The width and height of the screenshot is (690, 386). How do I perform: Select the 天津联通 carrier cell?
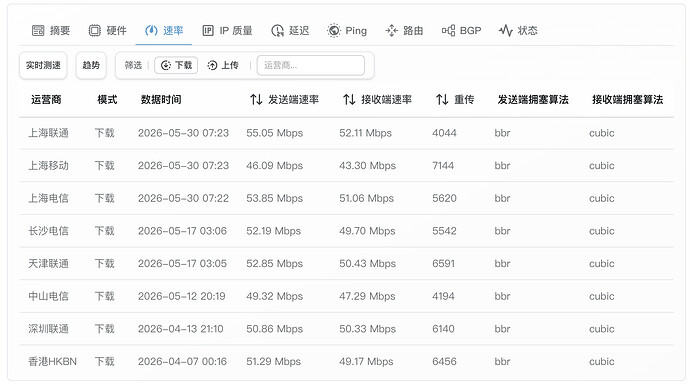click(48, 263)
